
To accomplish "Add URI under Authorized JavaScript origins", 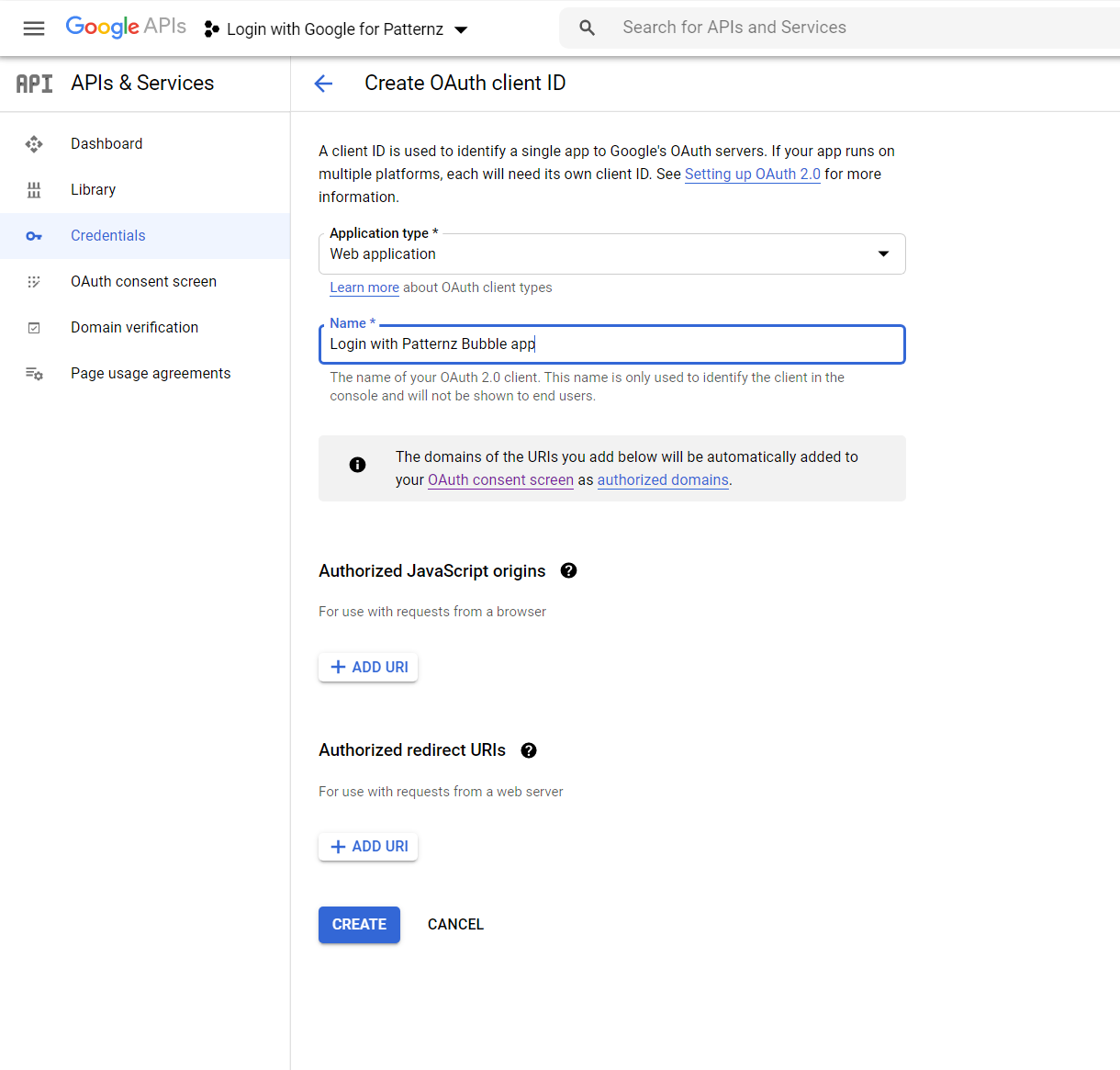I will [x=368, y=668].
